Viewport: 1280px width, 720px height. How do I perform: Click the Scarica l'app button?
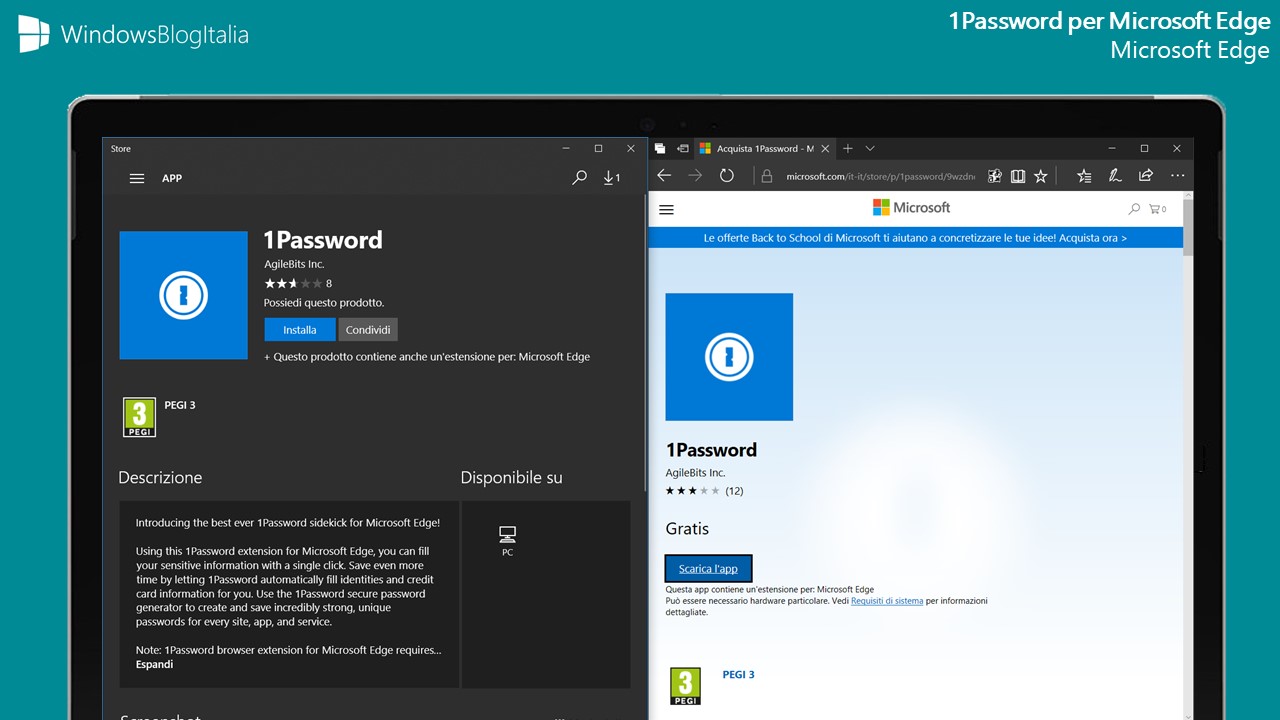pyautogui.click(x=708, y=568)
